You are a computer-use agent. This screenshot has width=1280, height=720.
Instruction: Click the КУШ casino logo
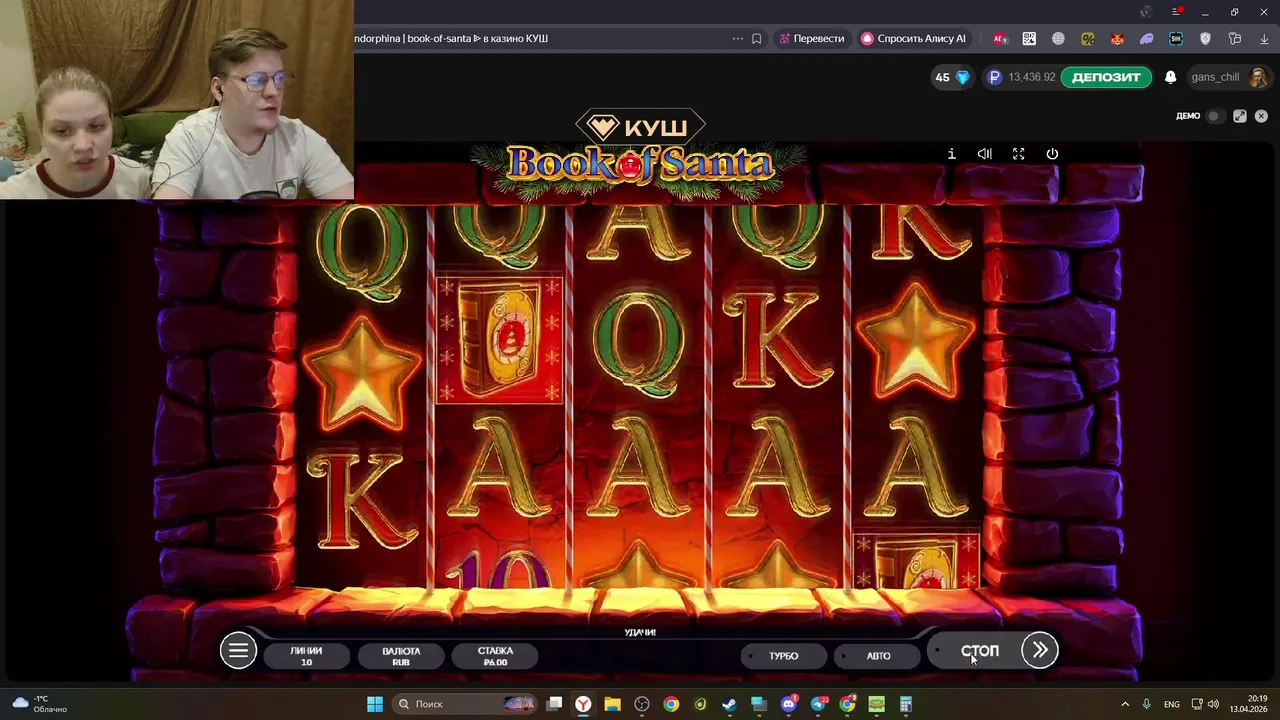pos(640,127)
